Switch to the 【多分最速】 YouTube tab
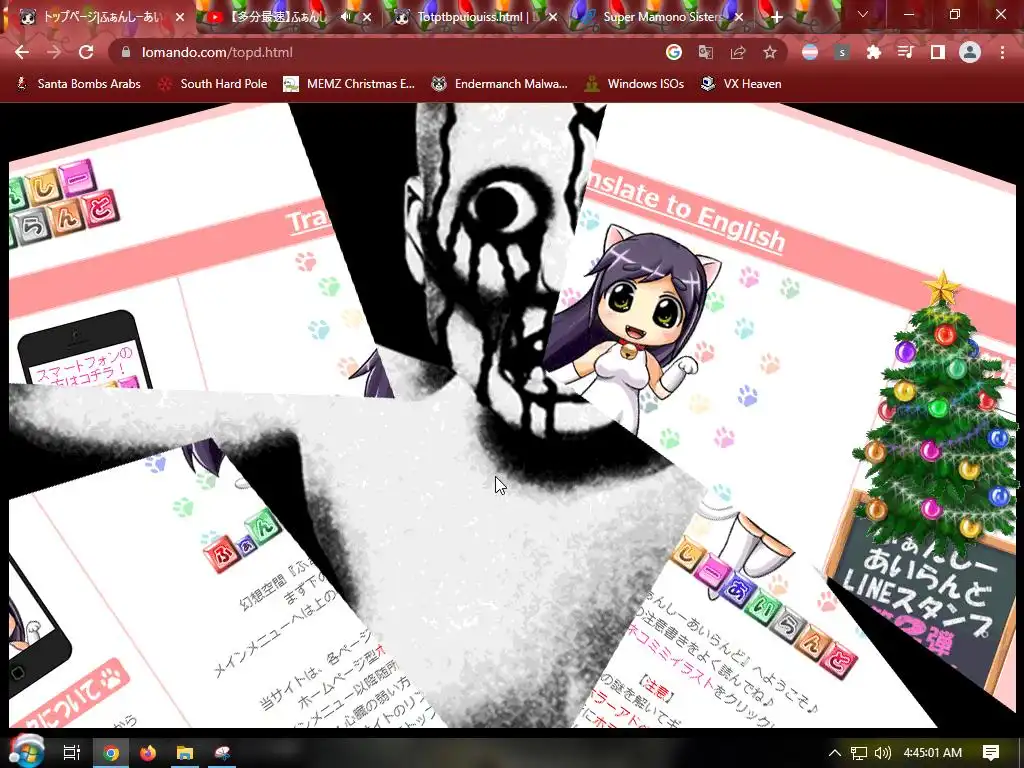 278,17
